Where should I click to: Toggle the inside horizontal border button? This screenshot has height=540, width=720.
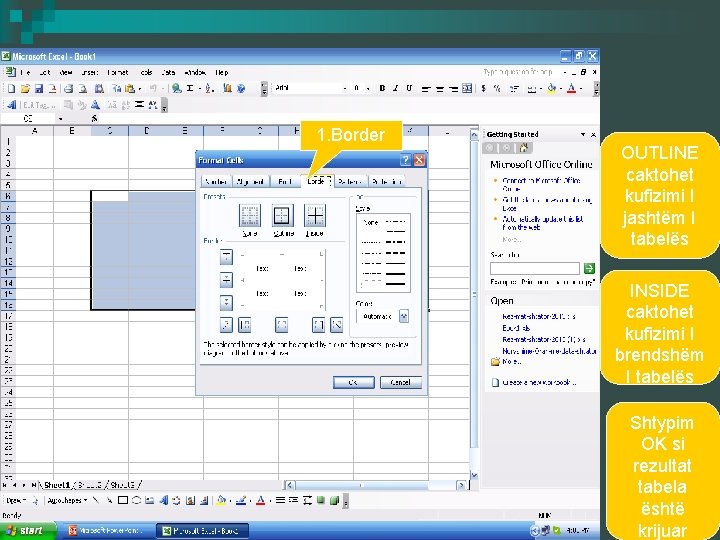(226, 280)
